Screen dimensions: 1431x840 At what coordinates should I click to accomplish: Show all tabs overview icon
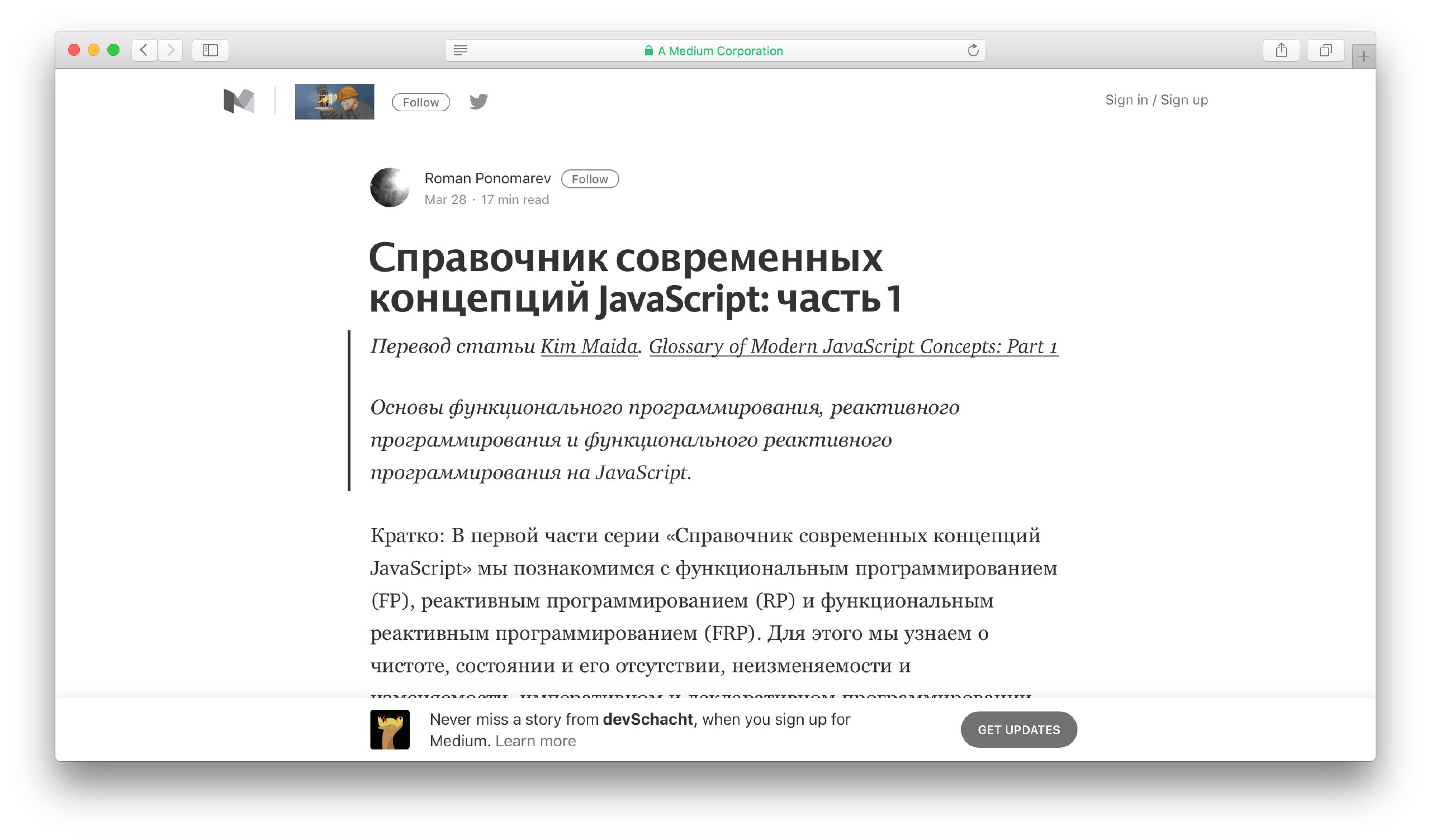1325,50
